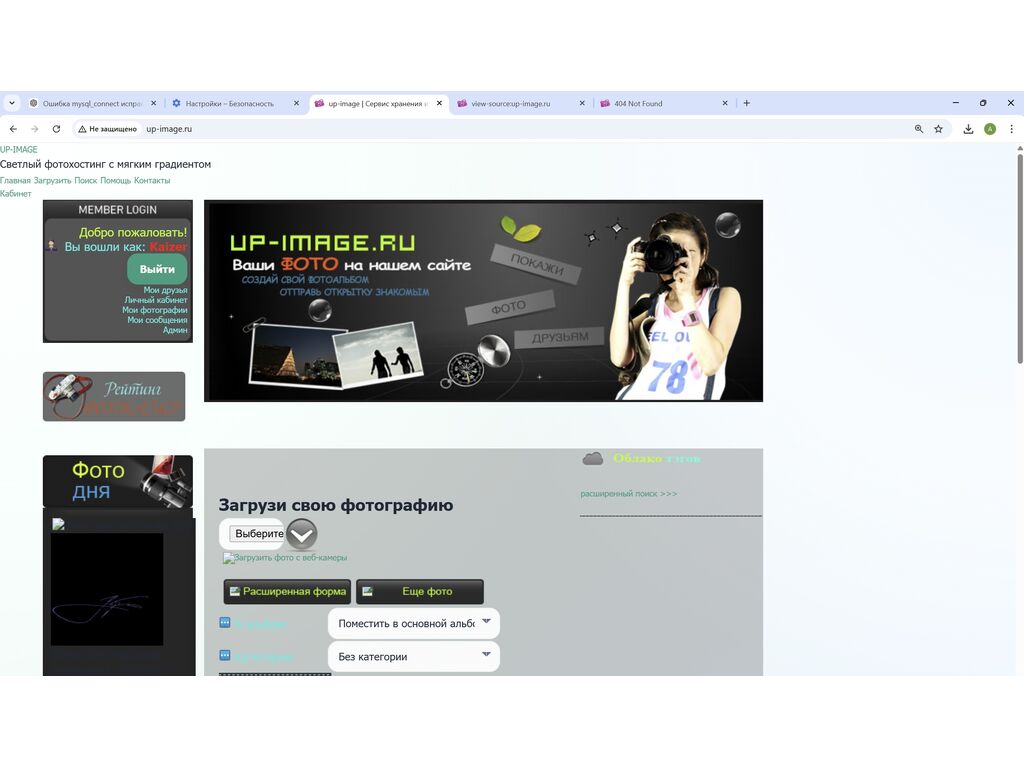Screen dimensions: 1024x768
Task: Click the user avatar icon in Member Login
Action: click(x=52, y=246)
